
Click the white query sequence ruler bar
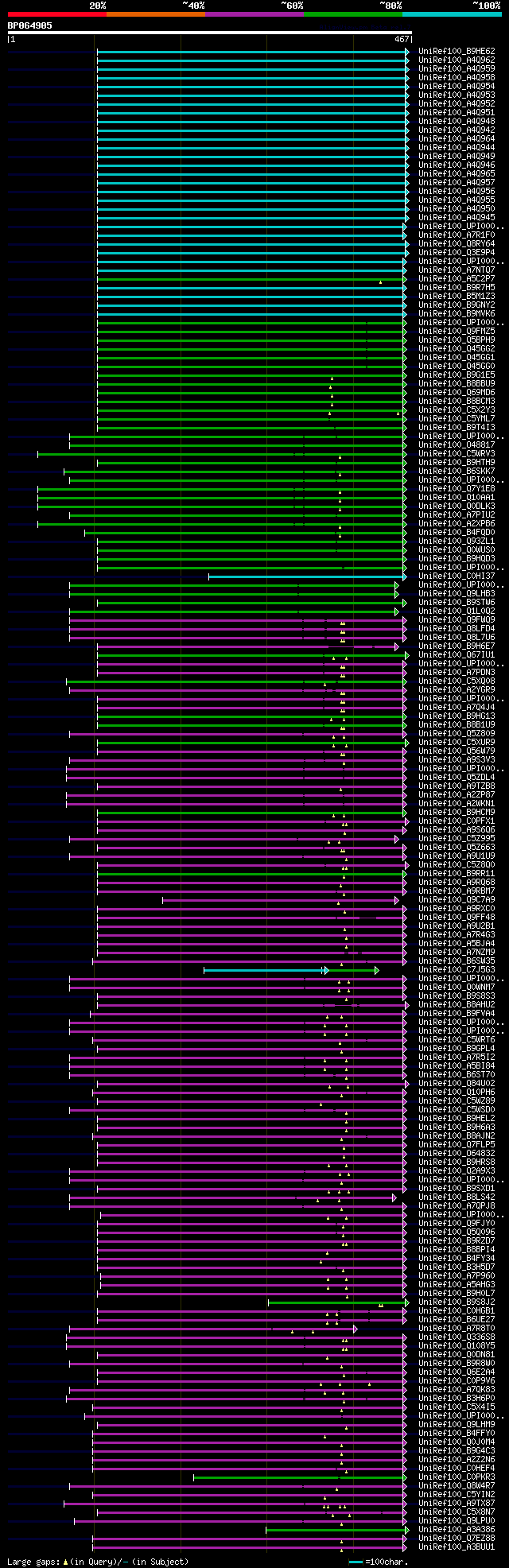coord(209,33)
